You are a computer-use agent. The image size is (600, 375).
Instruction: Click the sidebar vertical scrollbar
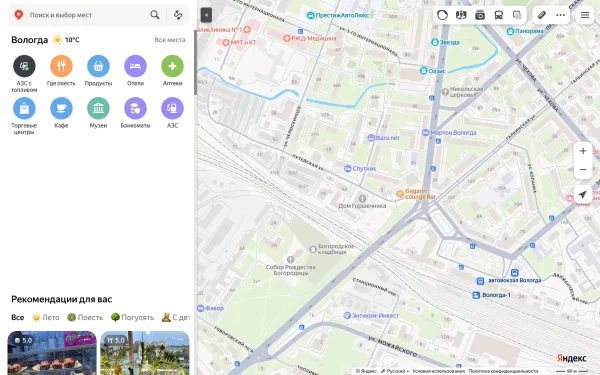point(196,61)
